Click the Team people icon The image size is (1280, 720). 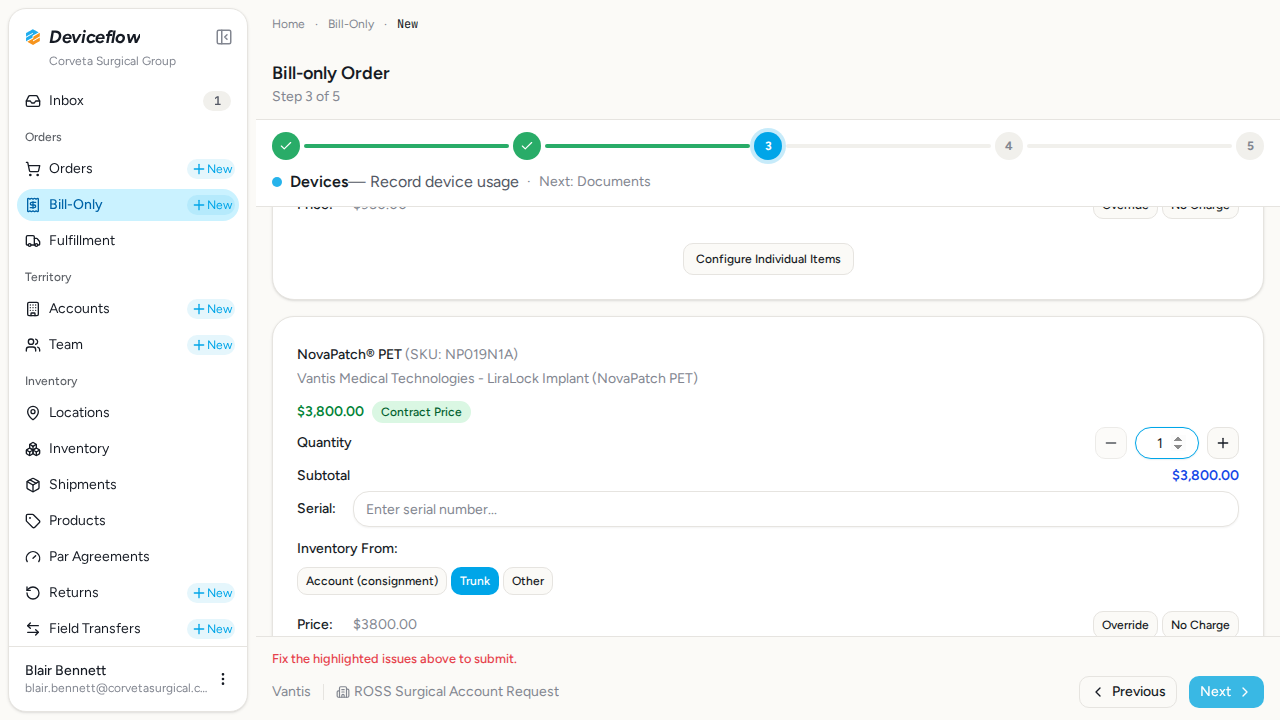click(33, 345)
